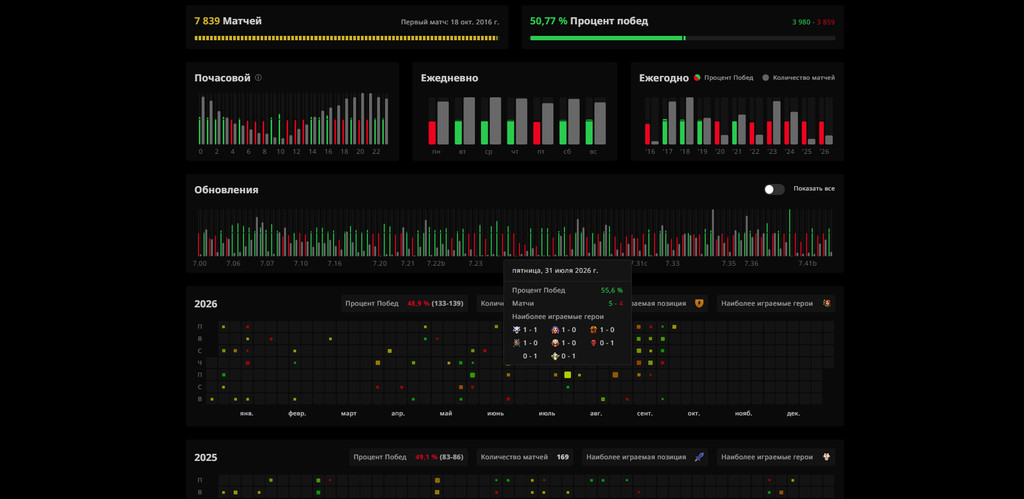1024x499 pixels.
Task: Click the июль month label in 2026 heatmap
Action: (x=547, y=413)
